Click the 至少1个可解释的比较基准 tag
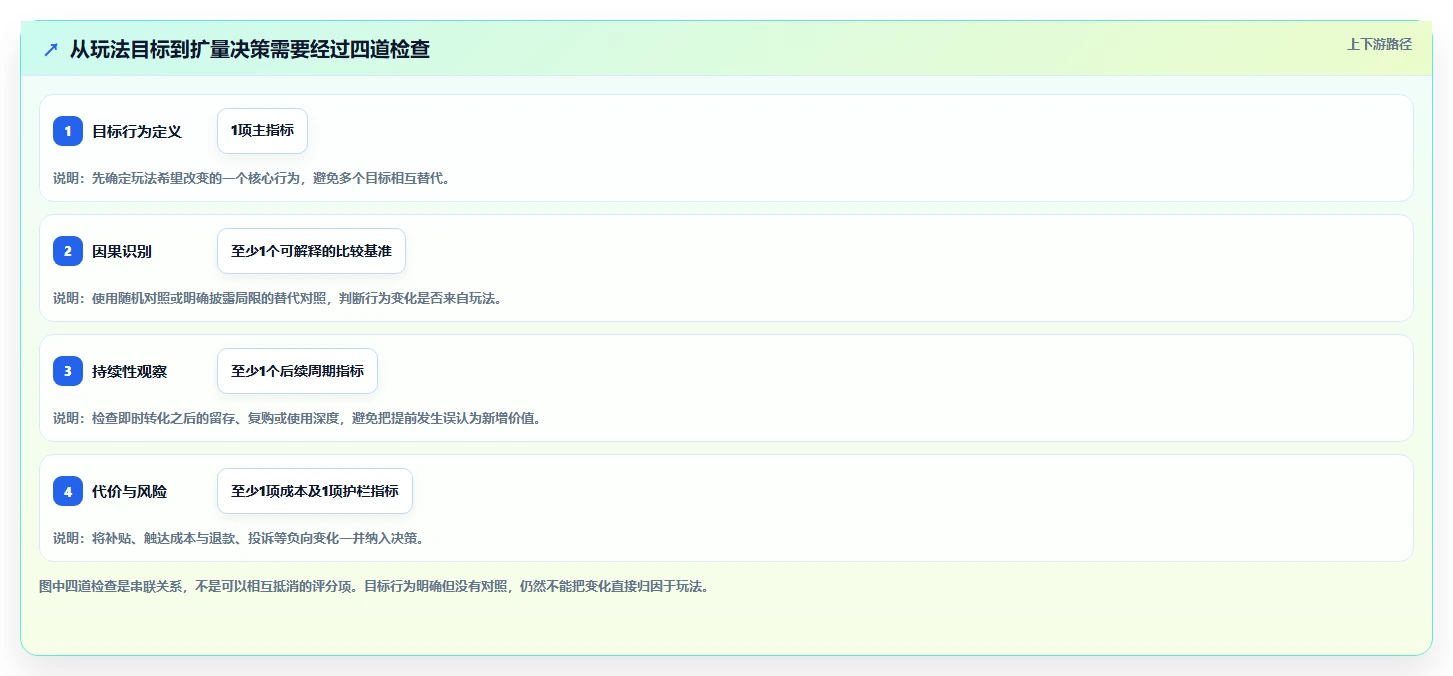This screenshot has height=676, width=1453. pos(311,251)
